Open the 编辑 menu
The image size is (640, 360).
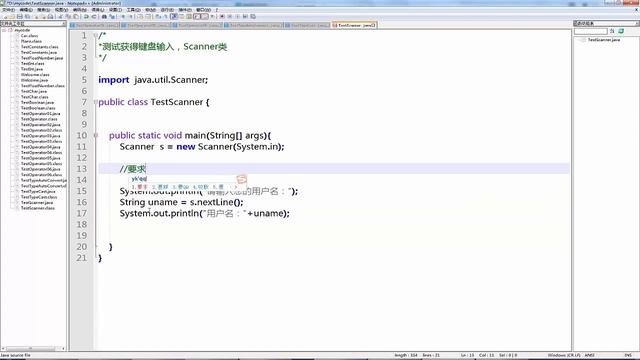[x=26, y=10]
